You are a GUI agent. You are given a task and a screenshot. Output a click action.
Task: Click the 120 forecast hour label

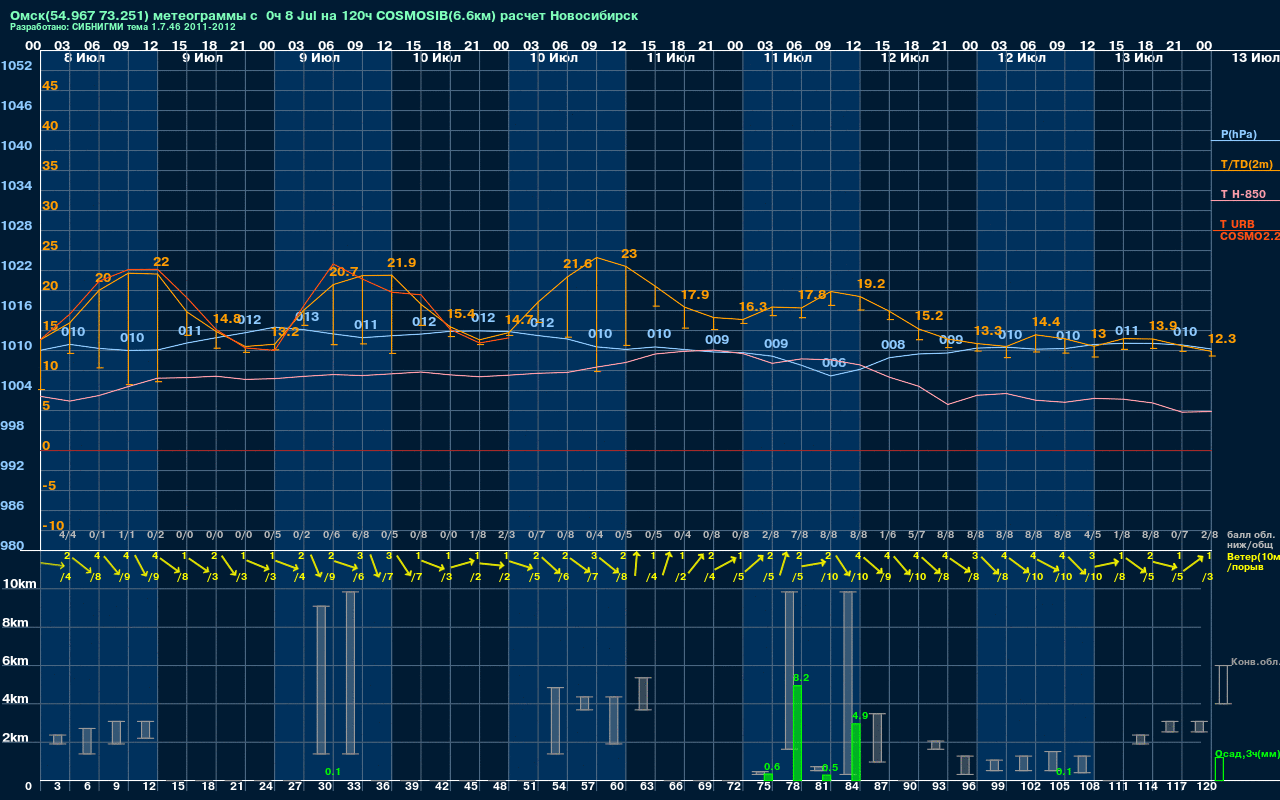pos(1207,787)
